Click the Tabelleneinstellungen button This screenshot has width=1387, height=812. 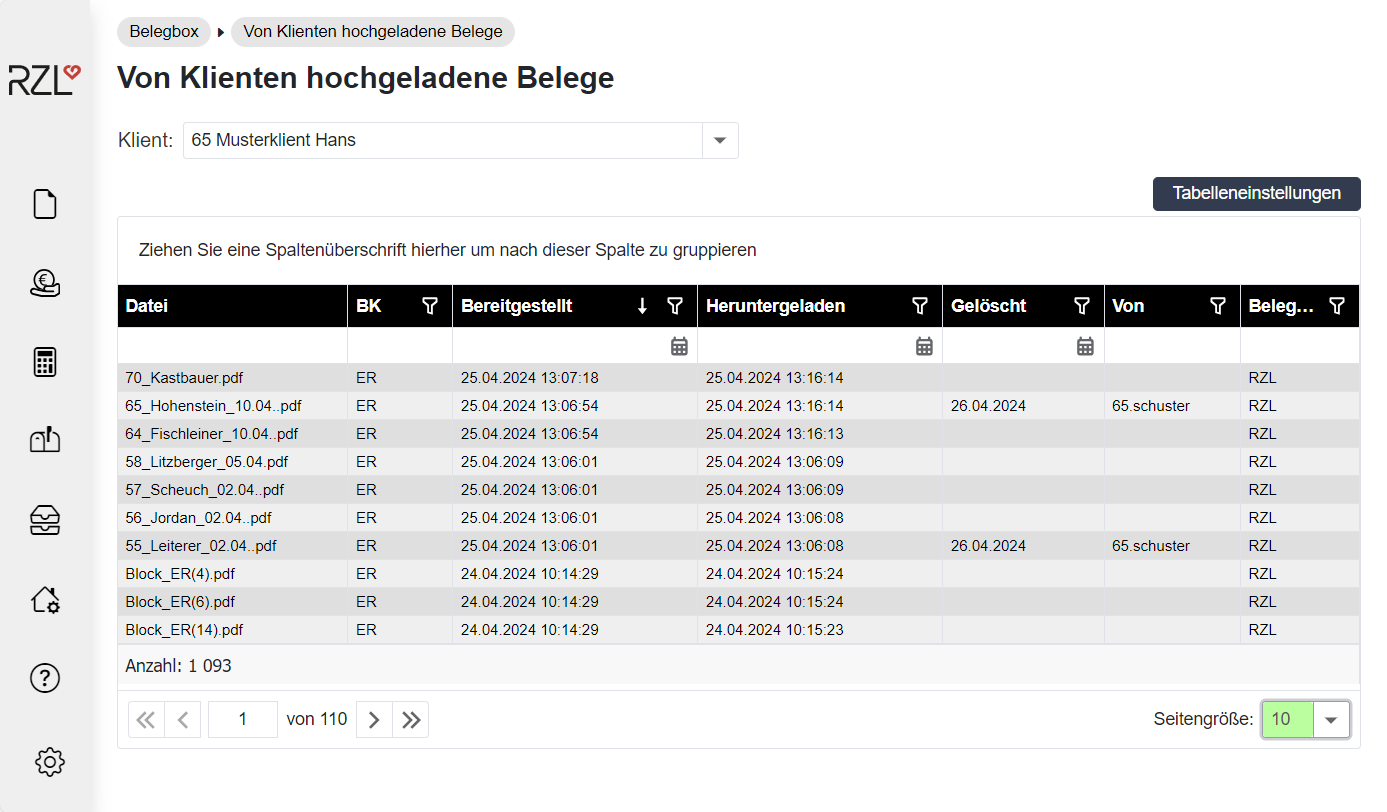click(1256, 194)
